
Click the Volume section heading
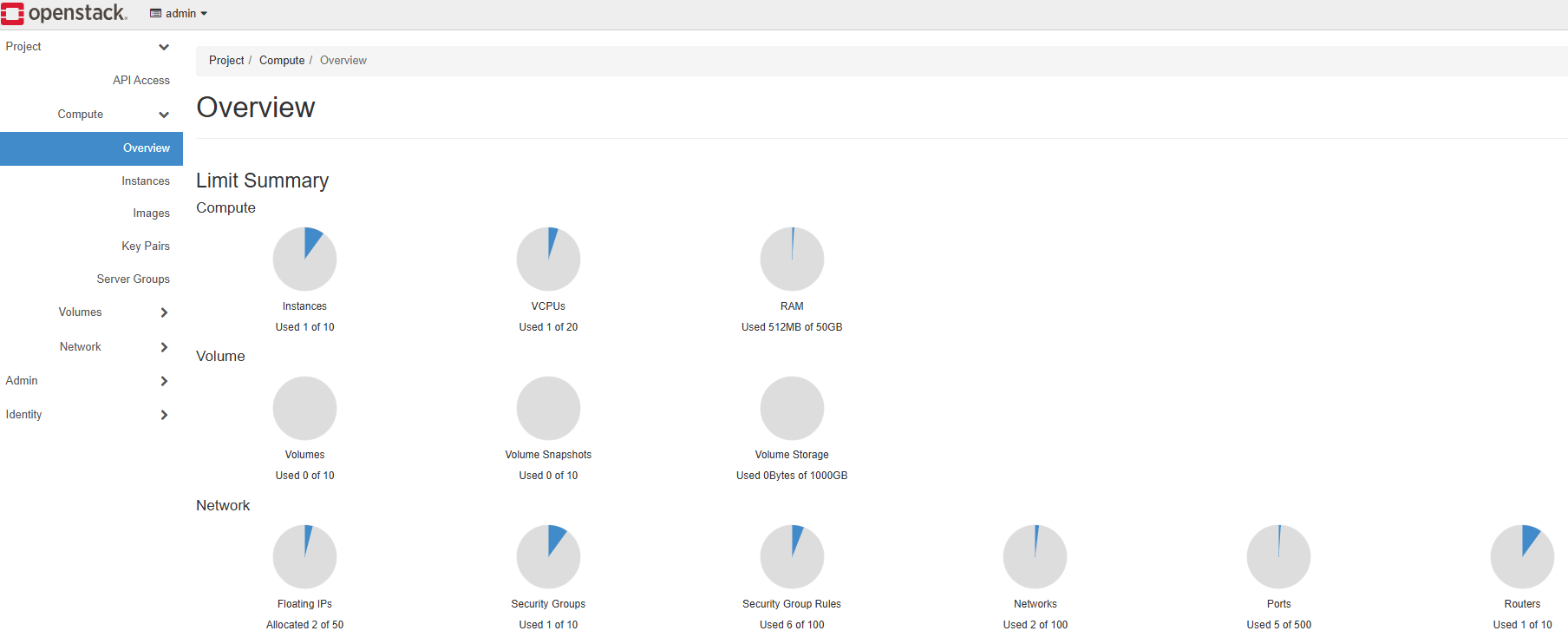coord(220,357)
